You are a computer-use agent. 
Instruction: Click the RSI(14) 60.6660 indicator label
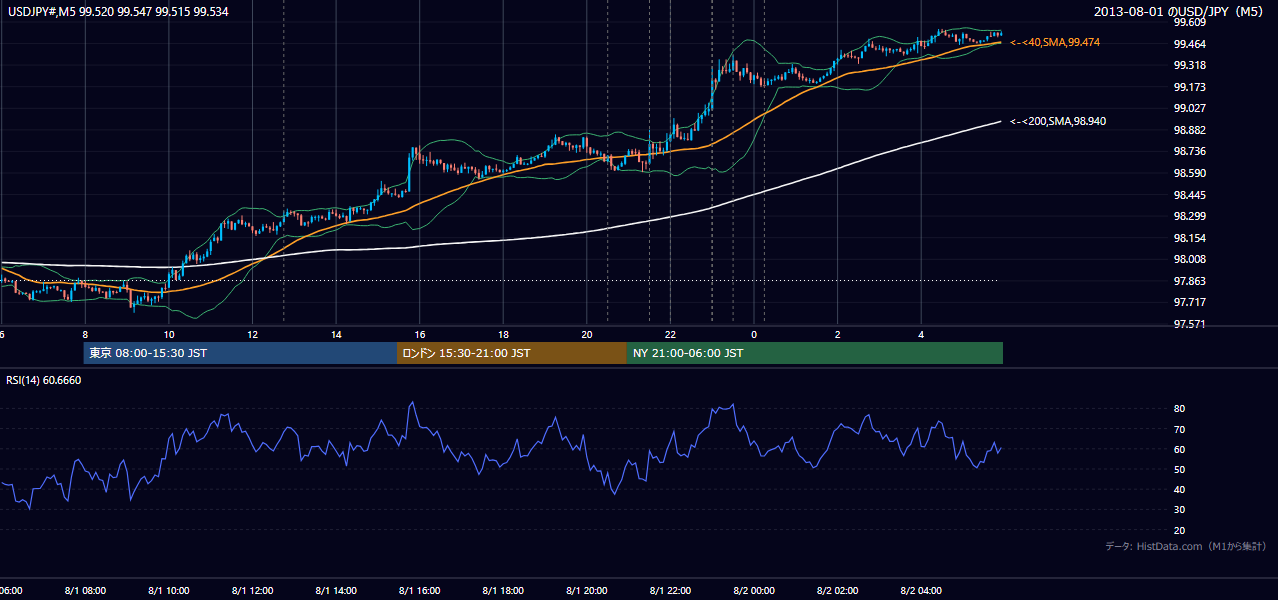(44, 380)
